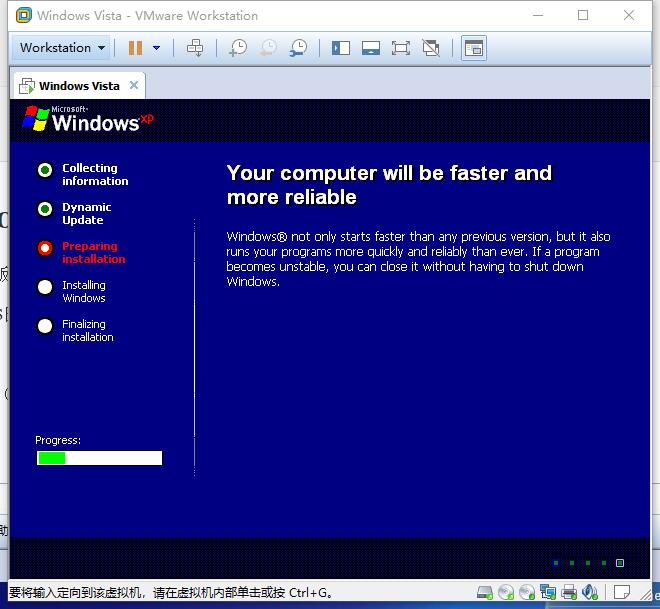Click the first CD/DVD drive status icon
Screen dimensions: 660x609
click(506, 593)
